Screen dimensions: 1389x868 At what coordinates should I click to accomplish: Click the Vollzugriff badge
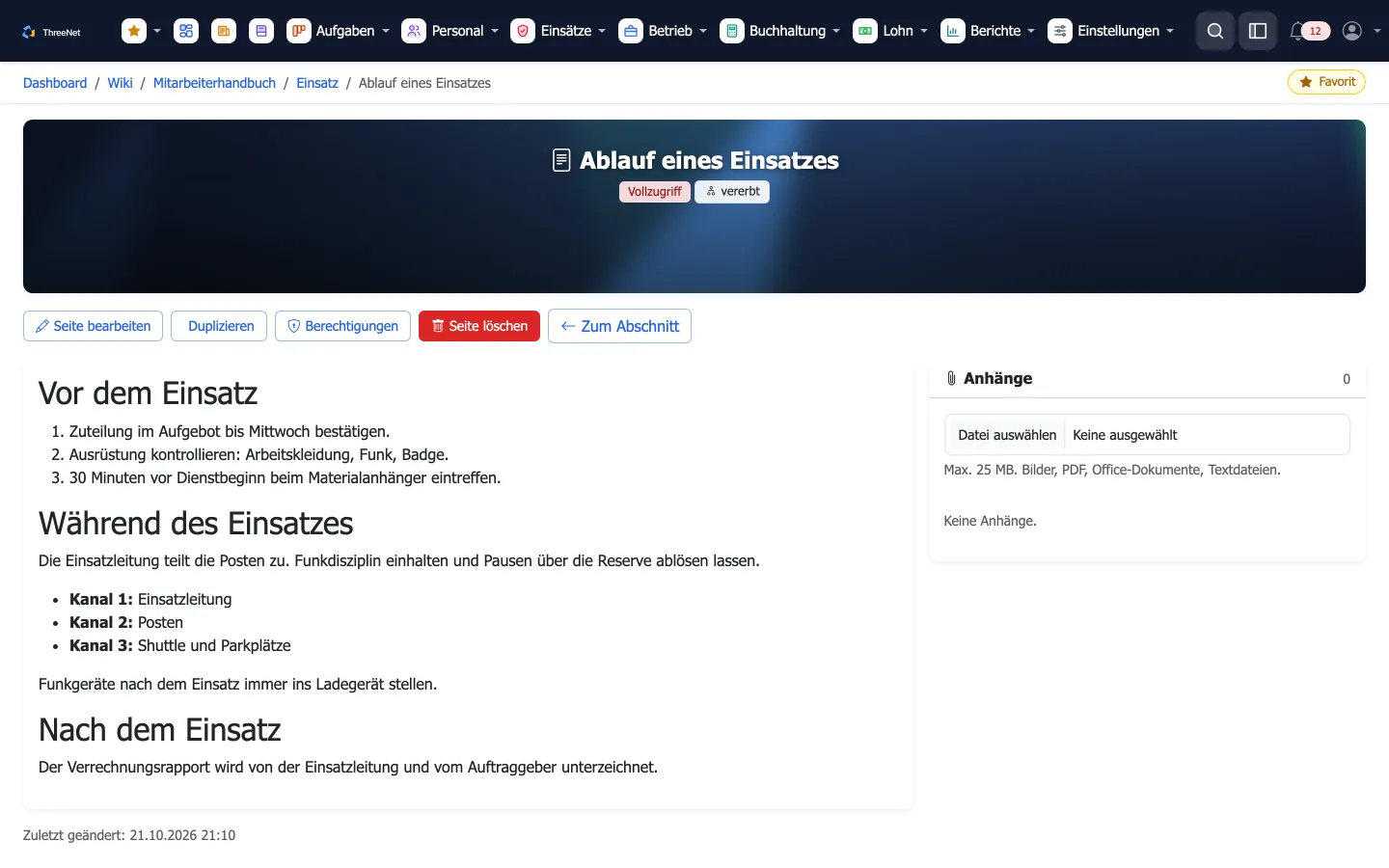tap(655, 192)
